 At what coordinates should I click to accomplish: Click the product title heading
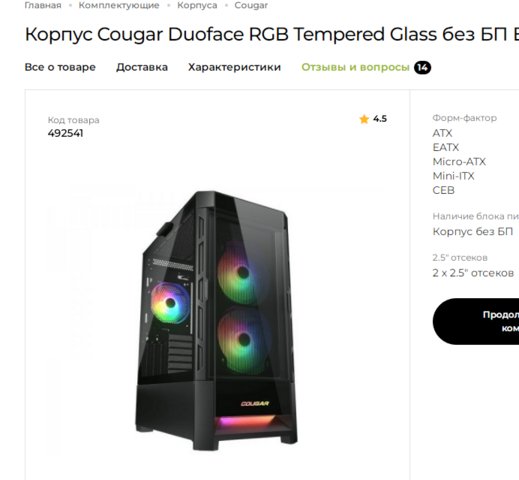coord(272,34)
